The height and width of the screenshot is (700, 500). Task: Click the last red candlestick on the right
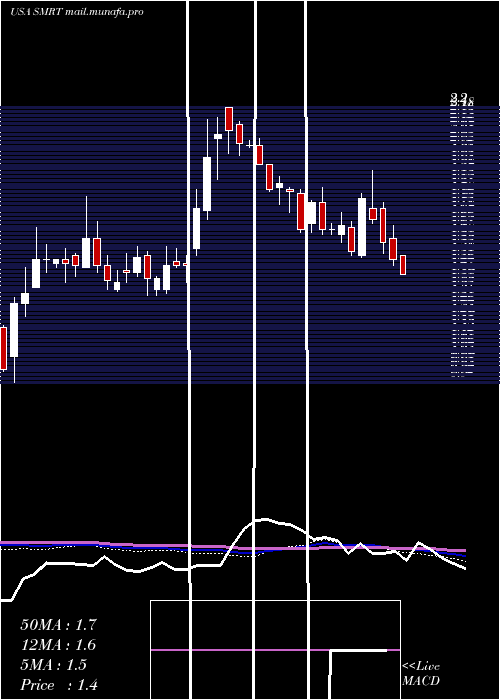403,265
